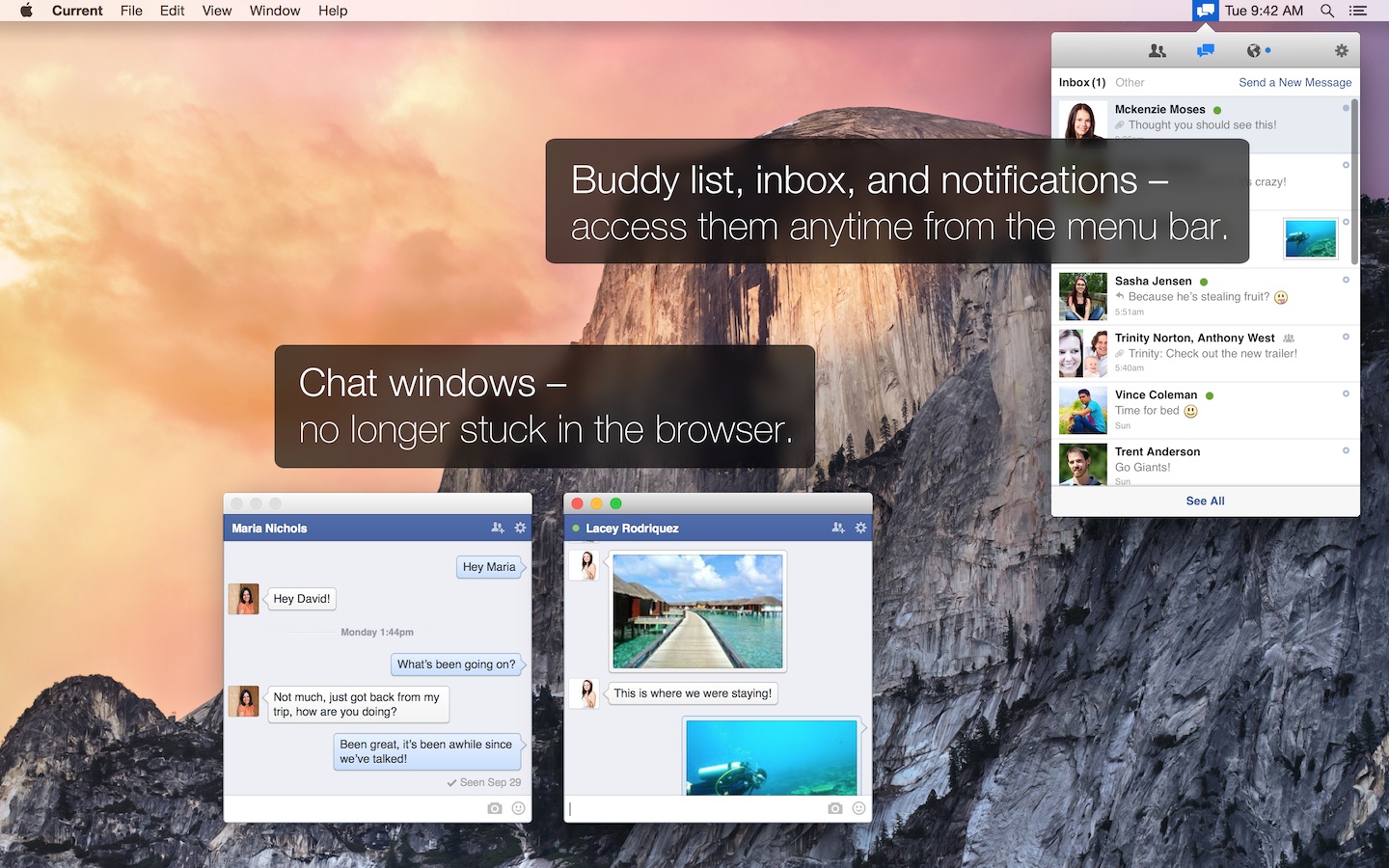Click the See All button

tap(1205, 502)
